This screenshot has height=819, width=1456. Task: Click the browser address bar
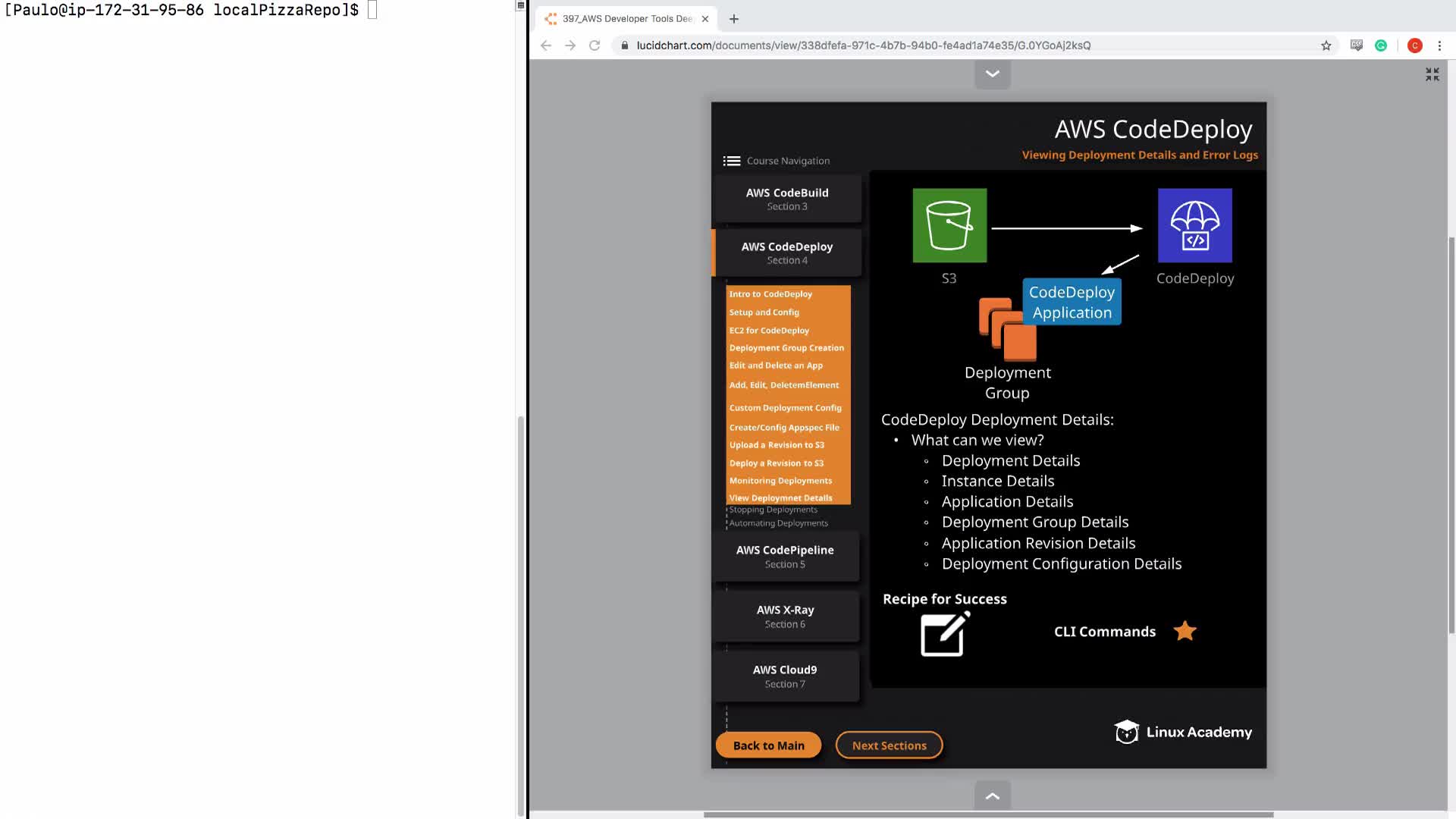point(863,45)
